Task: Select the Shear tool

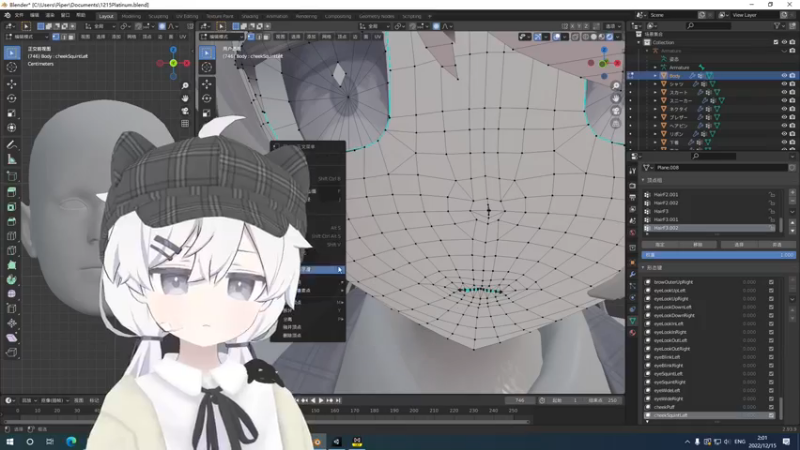Action: tap(12, 338)
